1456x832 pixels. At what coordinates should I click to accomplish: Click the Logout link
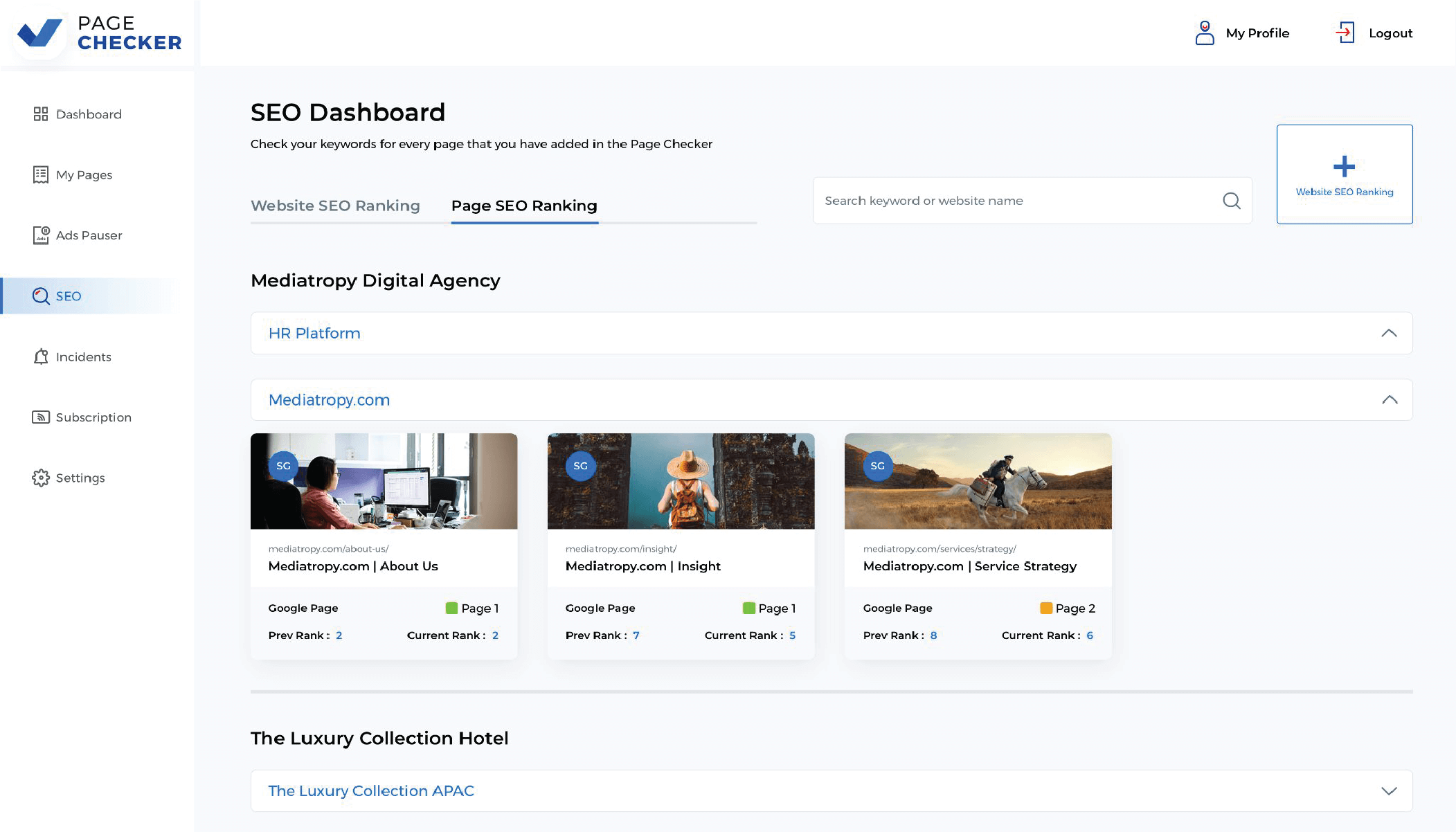(1390, 33)
